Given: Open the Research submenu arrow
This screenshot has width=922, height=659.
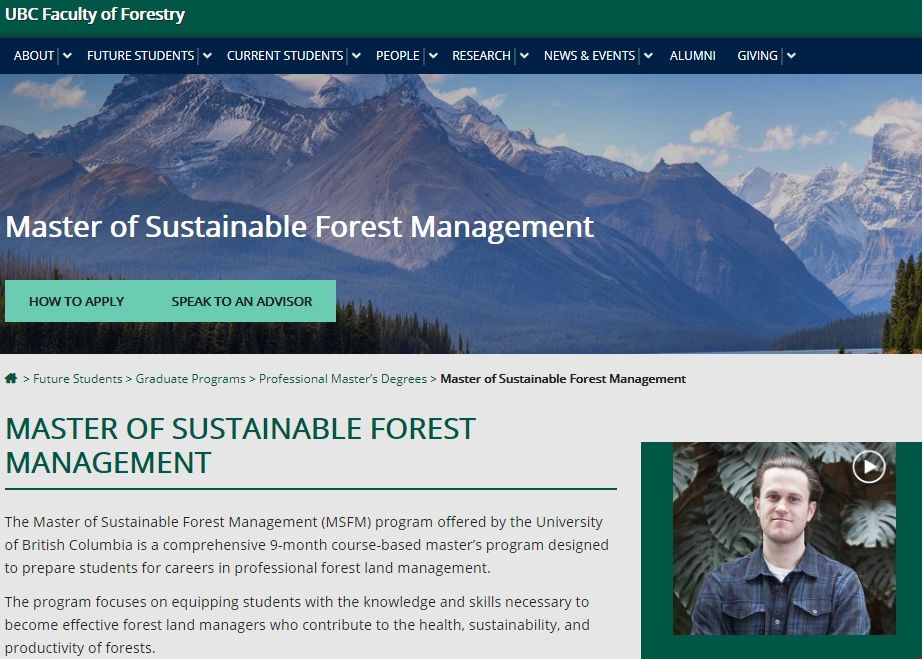Looking at the screenshot, I should pos(523,56).
